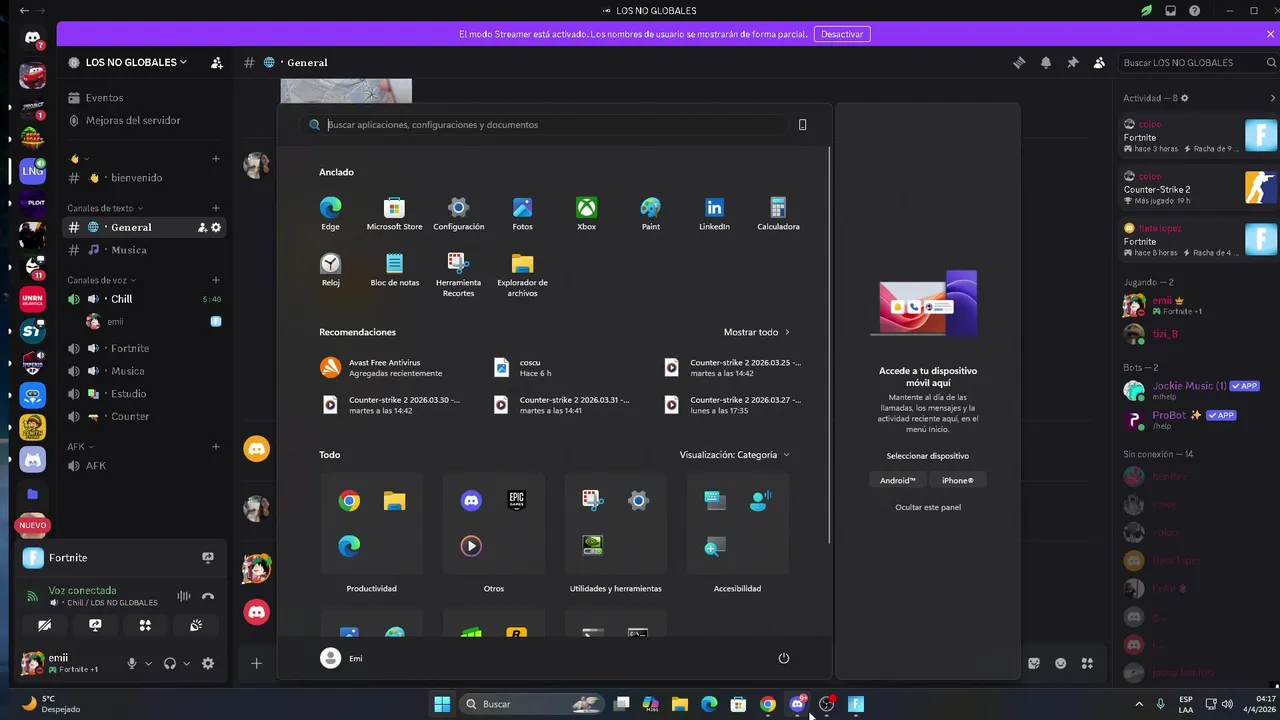Expand headphone output options arrow
Screen dimensions: 1280x720
click(186, 664)
